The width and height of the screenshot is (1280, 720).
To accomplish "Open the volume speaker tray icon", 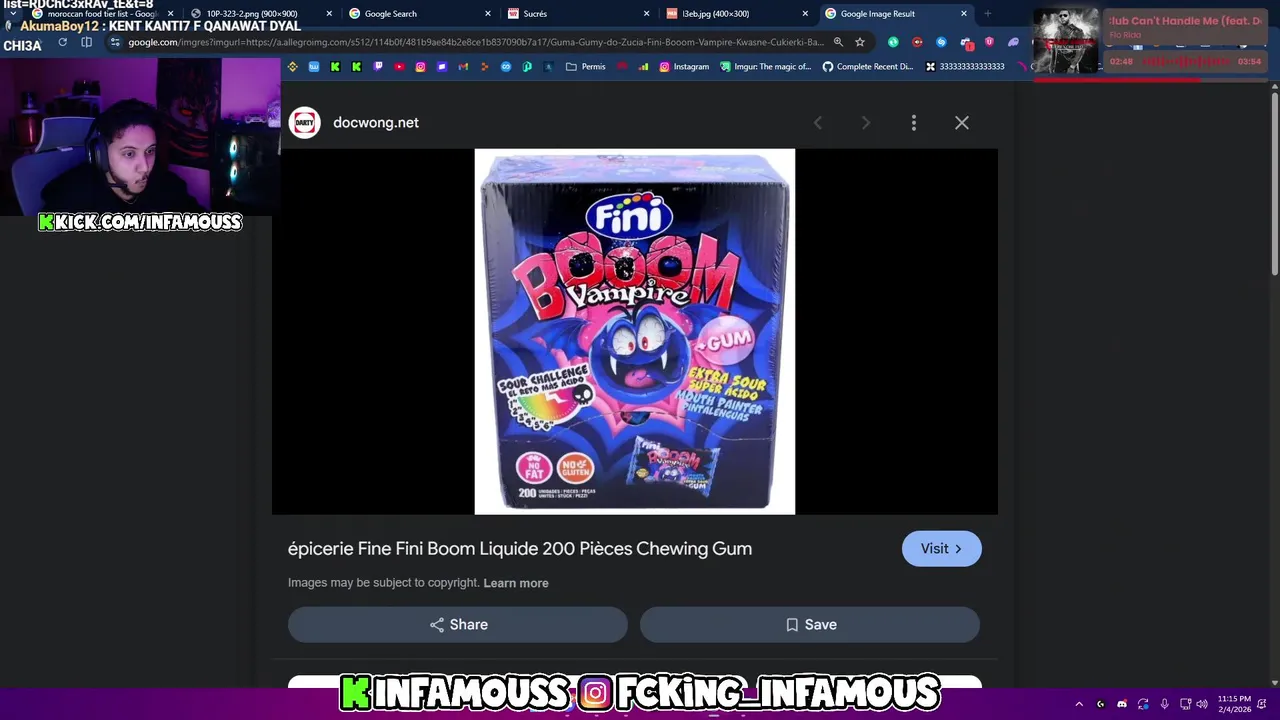I will pyautogui.click(x=1202, y=704).
